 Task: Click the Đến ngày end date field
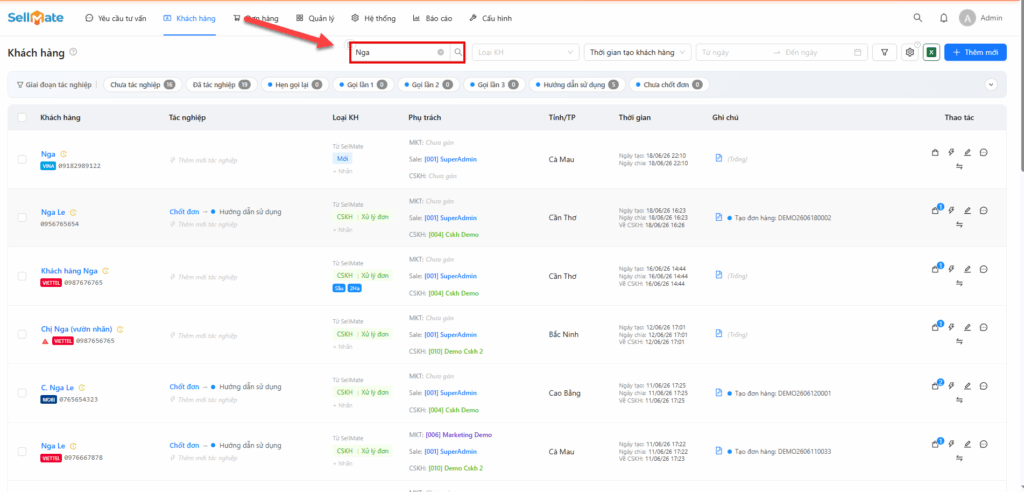click(x=816, y=52)
